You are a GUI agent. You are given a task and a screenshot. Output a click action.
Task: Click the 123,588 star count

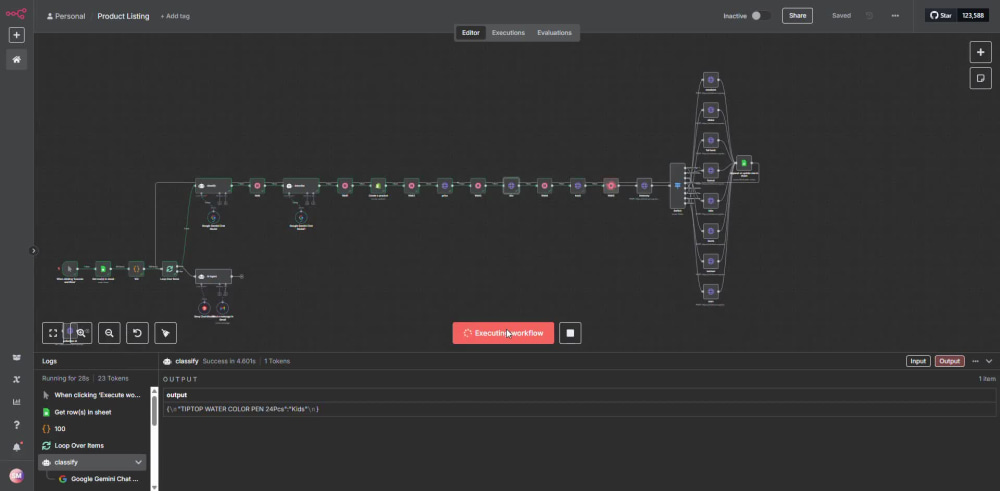pos(973,15)
